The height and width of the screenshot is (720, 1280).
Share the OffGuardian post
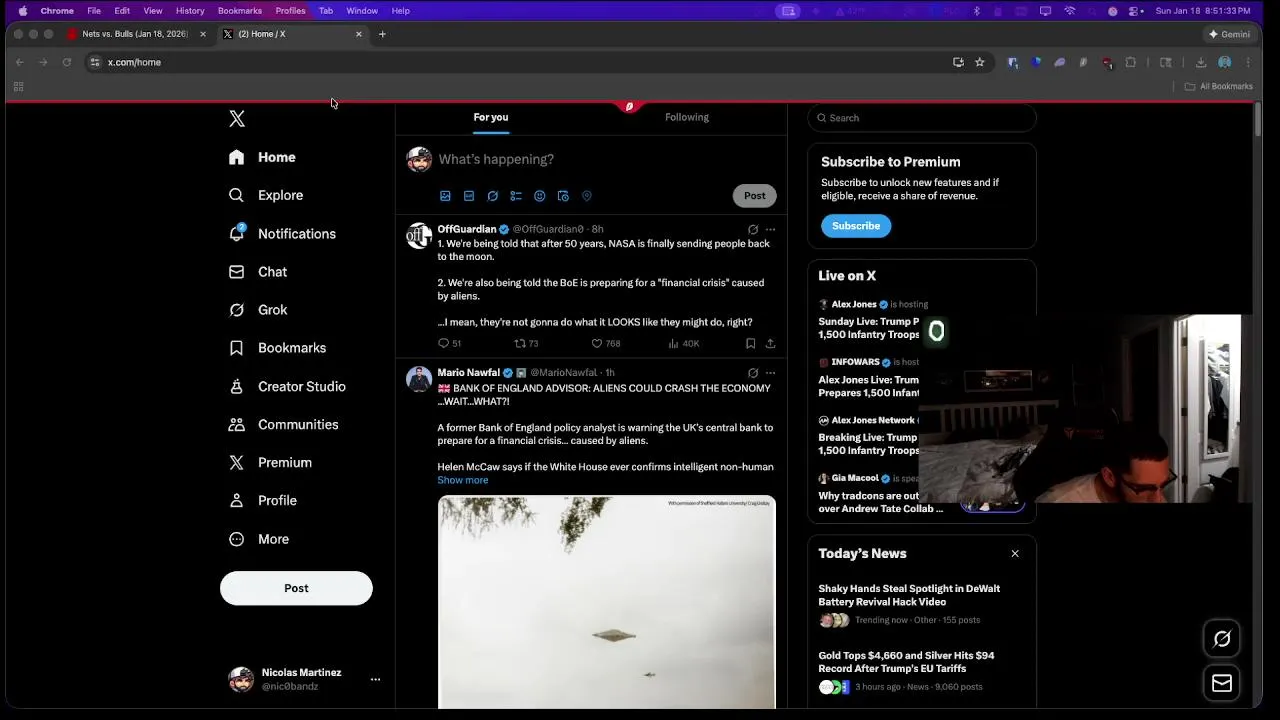(x=770, y=343)
